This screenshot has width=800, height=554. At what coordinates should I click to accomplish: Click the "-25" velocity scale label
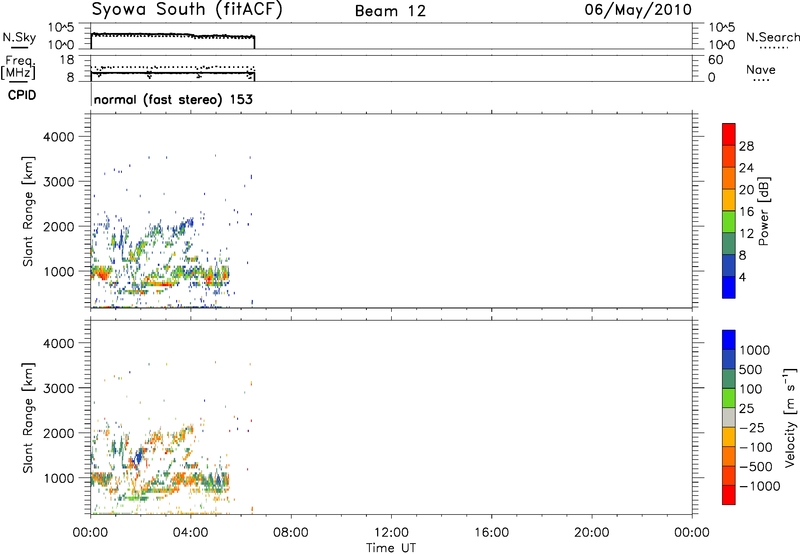752,427
